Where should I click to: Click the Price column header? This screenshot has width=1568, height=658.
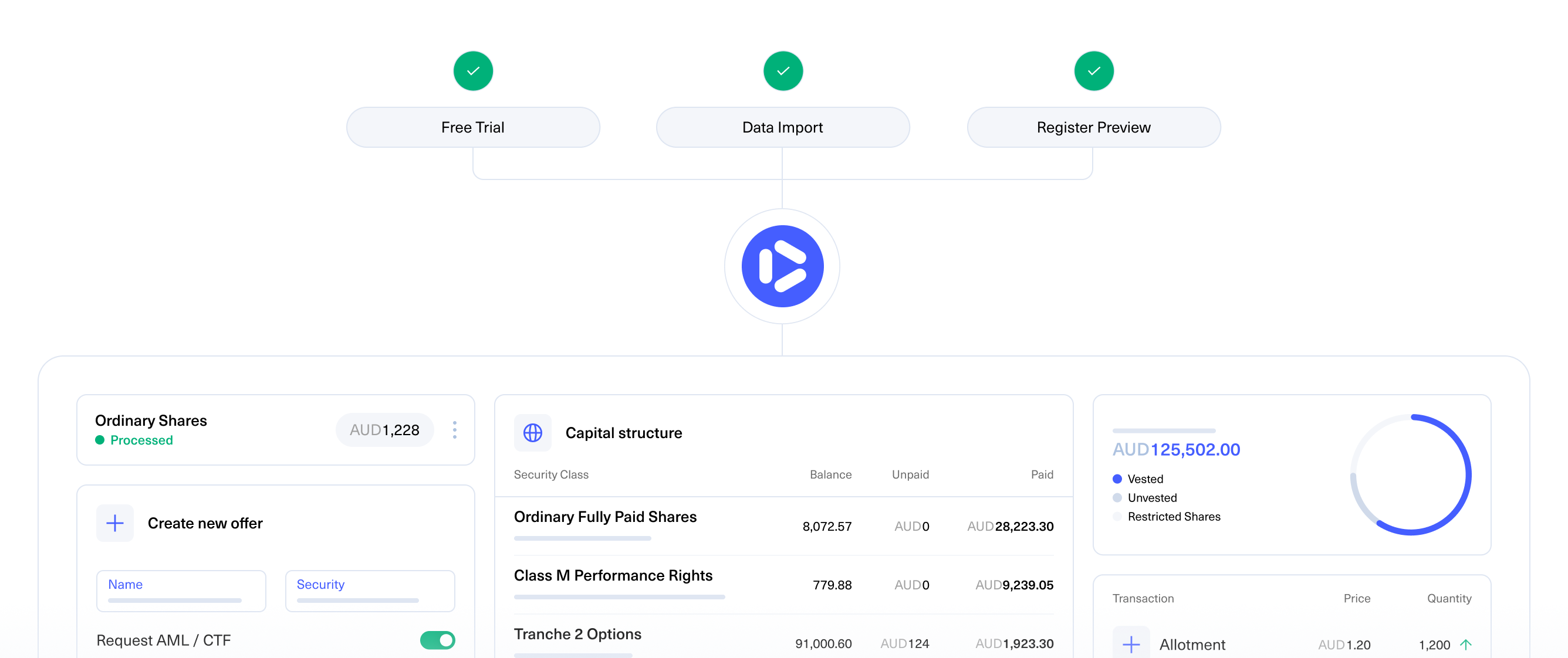(x=1357, y=598)
